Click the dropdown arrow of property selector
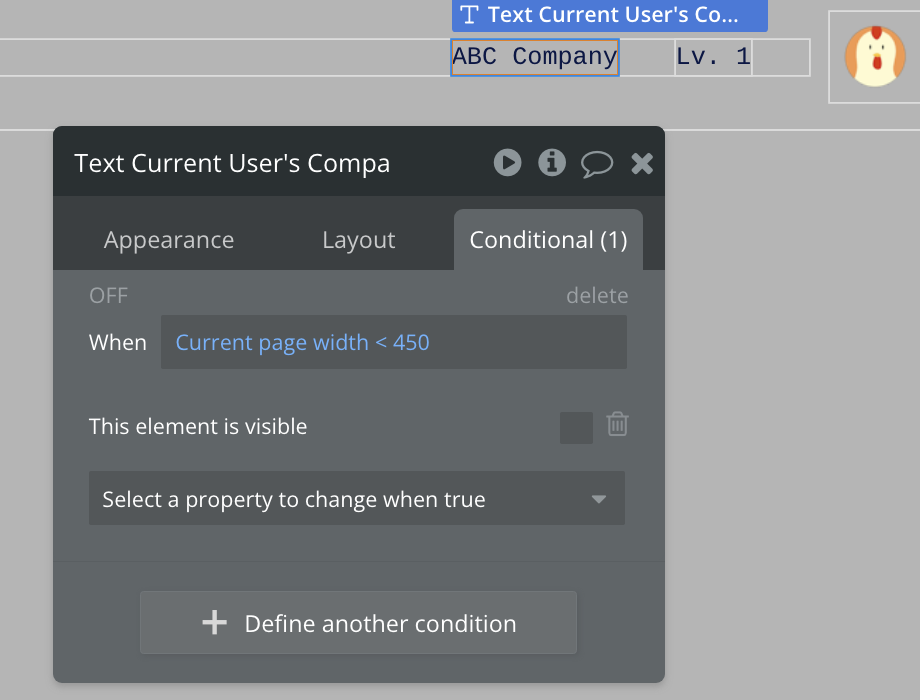 [x=598, y=499]
